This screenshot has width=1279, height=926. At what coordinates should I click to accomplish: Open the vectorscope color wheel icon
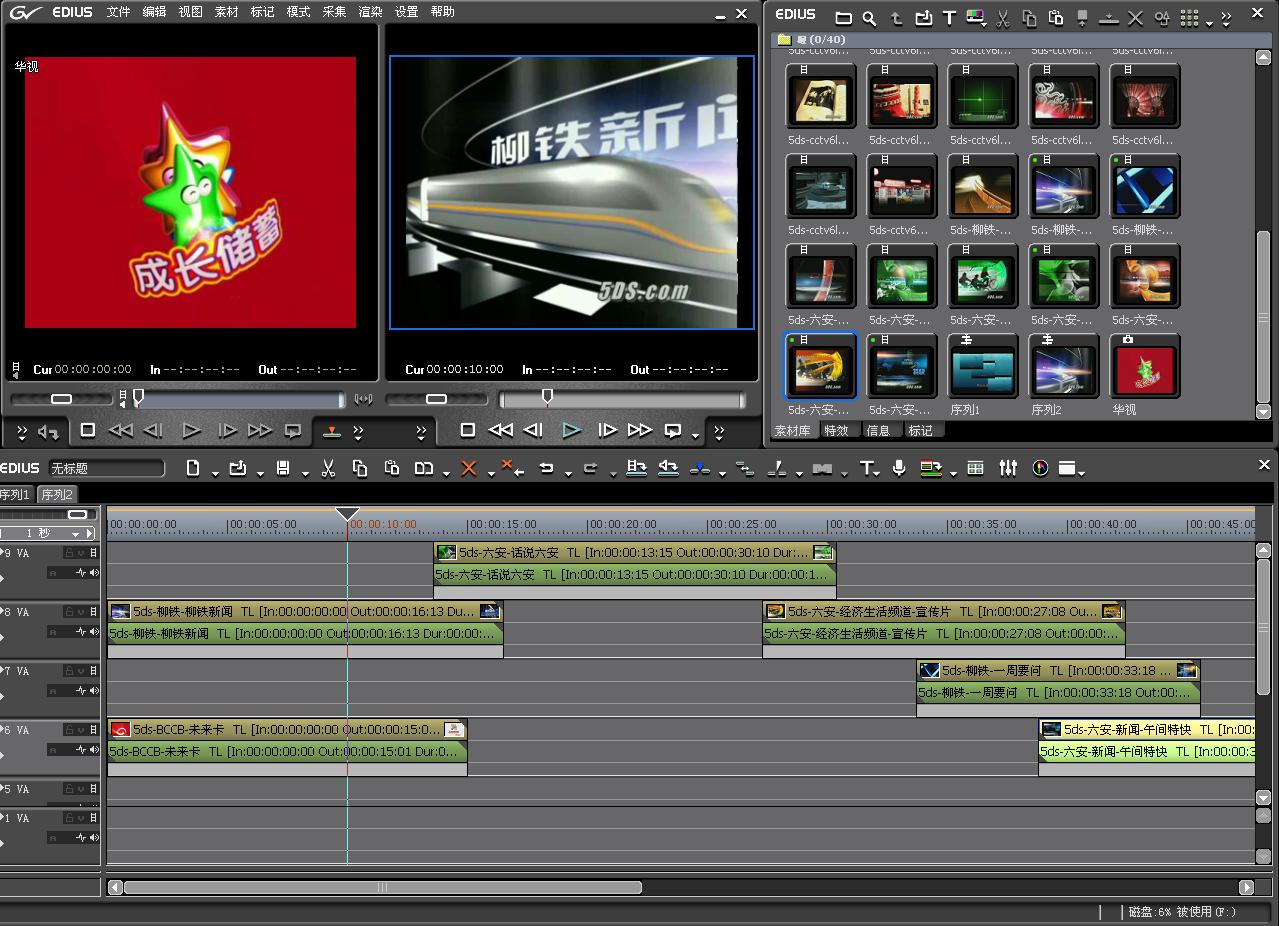point(1040,468)
